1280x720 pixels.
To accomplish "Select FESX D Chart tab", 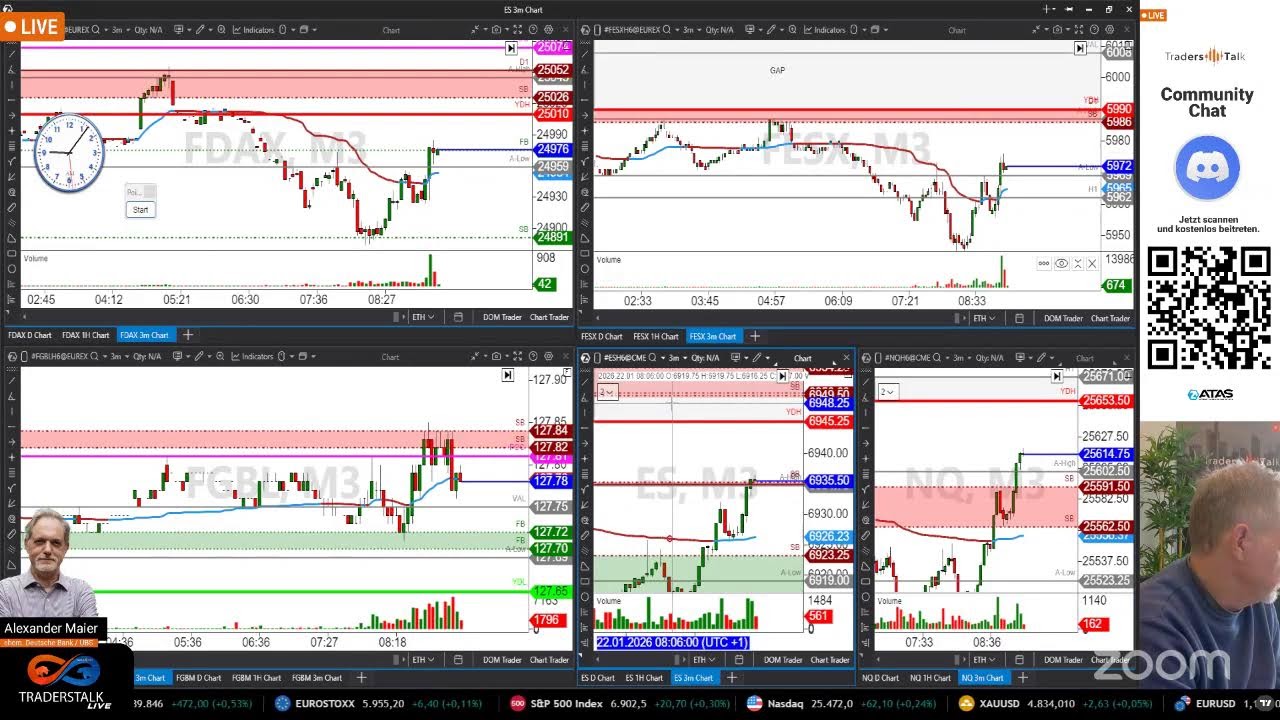I will click(x=602, y=336).
